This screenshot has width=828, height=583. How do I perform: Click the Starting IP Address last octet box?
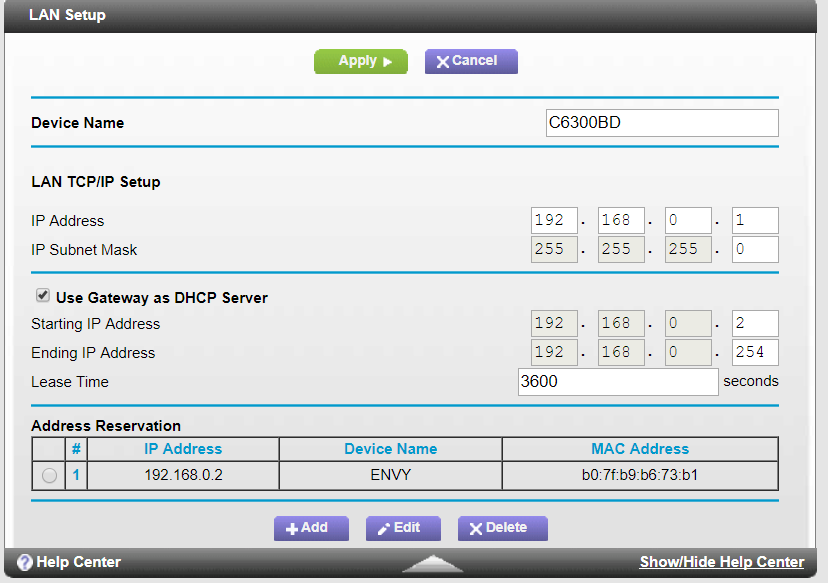[755, 323]
